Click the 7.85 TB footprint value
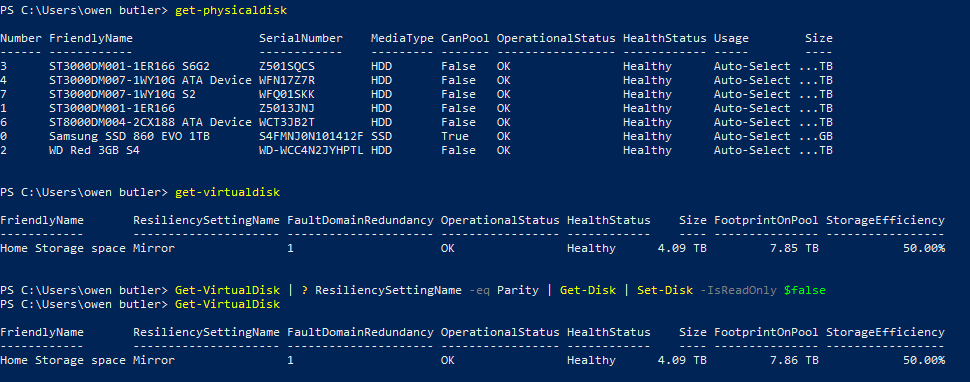The image size is (970, 382). click(794, 248)
